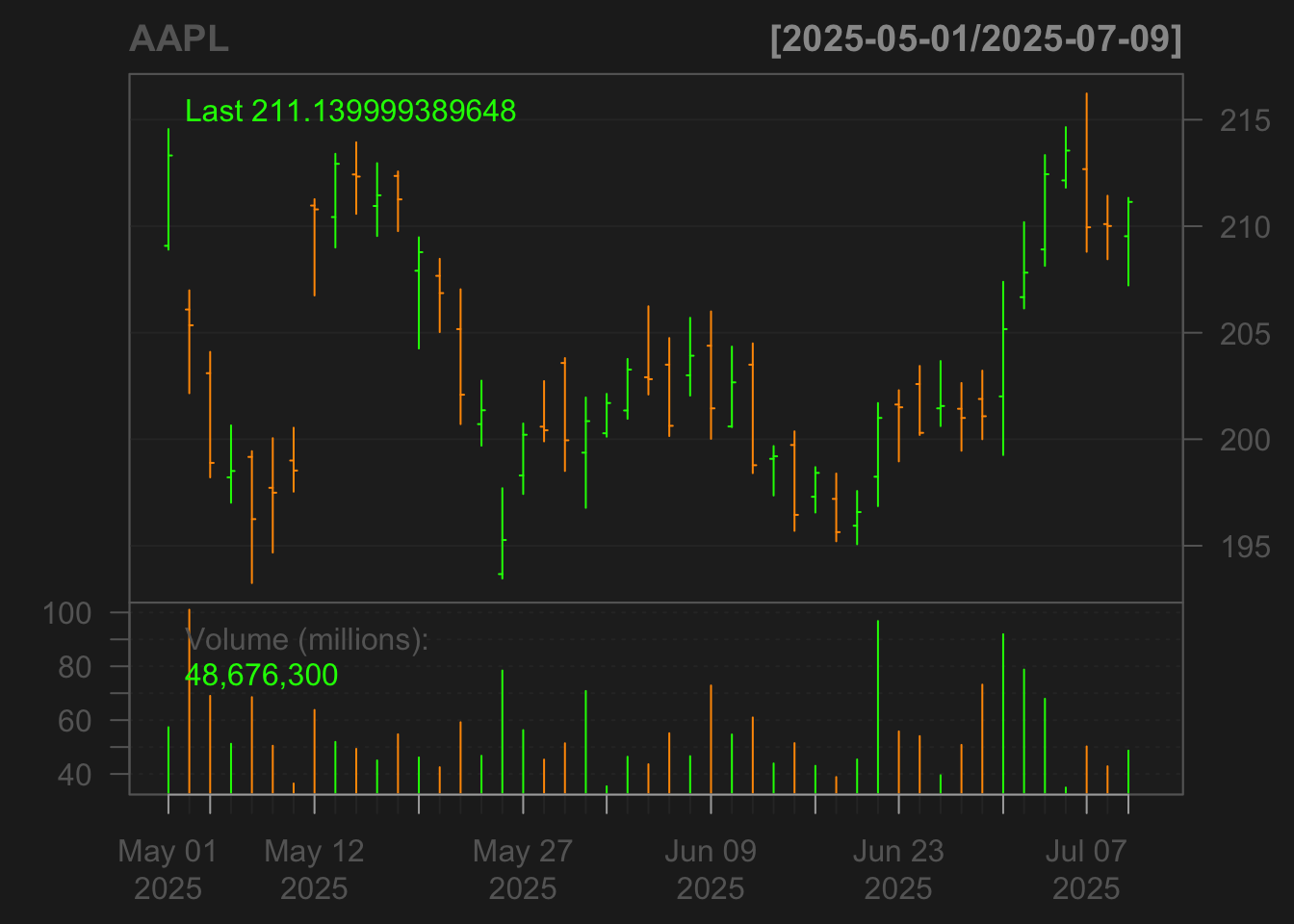
Task: Click the Volume (millions) label
Action: tap(306, 639)
